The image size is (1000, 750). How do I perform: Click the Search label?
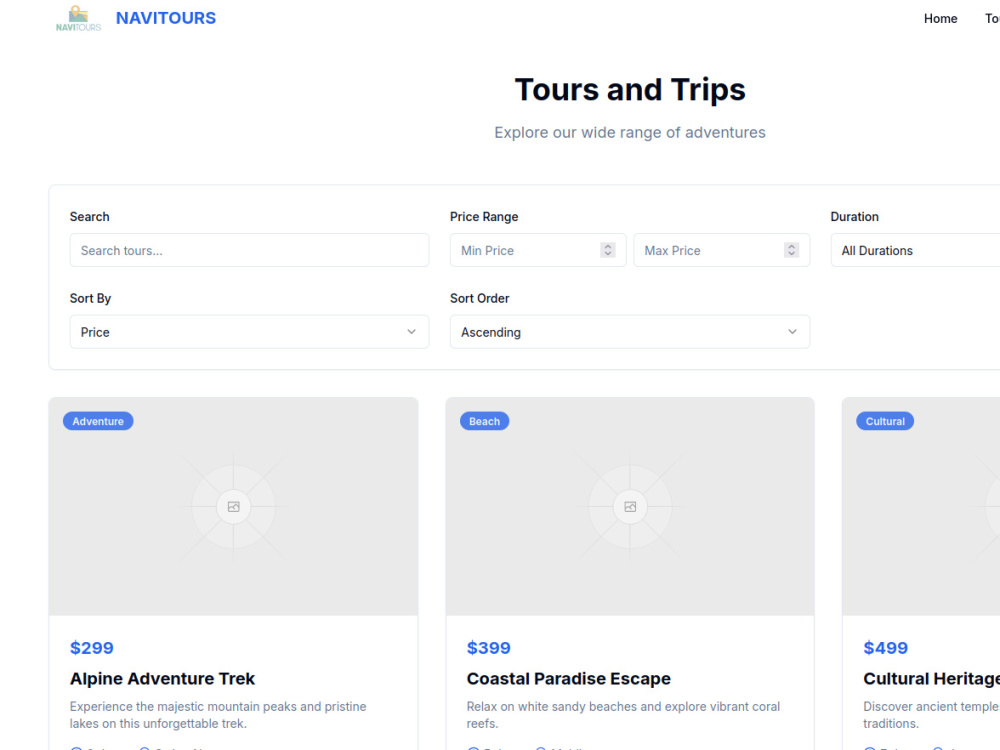[x=89, y=217]
